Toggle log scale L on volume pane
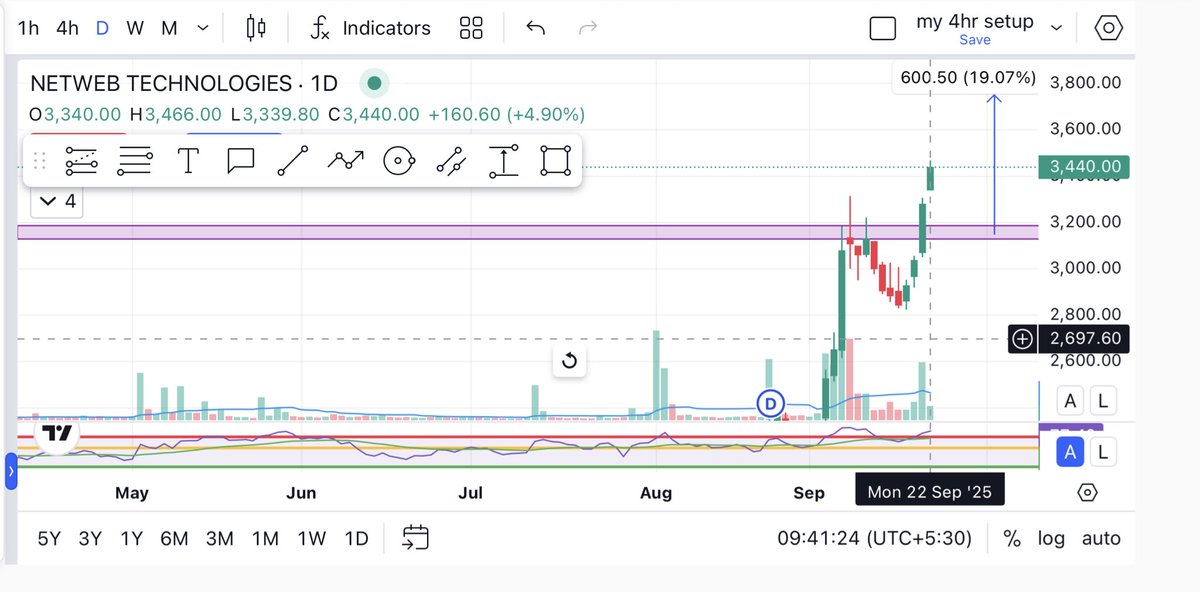The height and width of the screenshot is (592, 1200). (1103, 401)
